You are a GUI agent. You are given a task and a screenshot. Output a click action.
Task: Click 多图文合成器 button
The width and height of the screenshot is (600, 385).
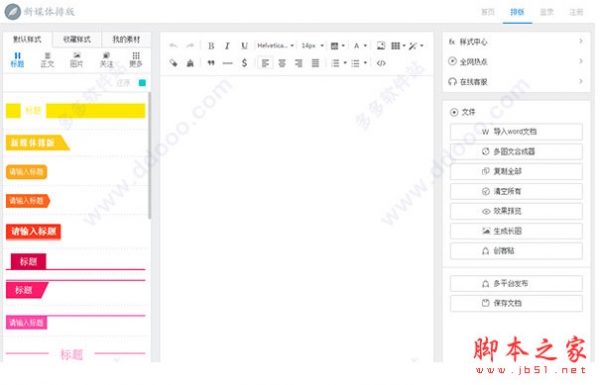[x=516, y=152]
